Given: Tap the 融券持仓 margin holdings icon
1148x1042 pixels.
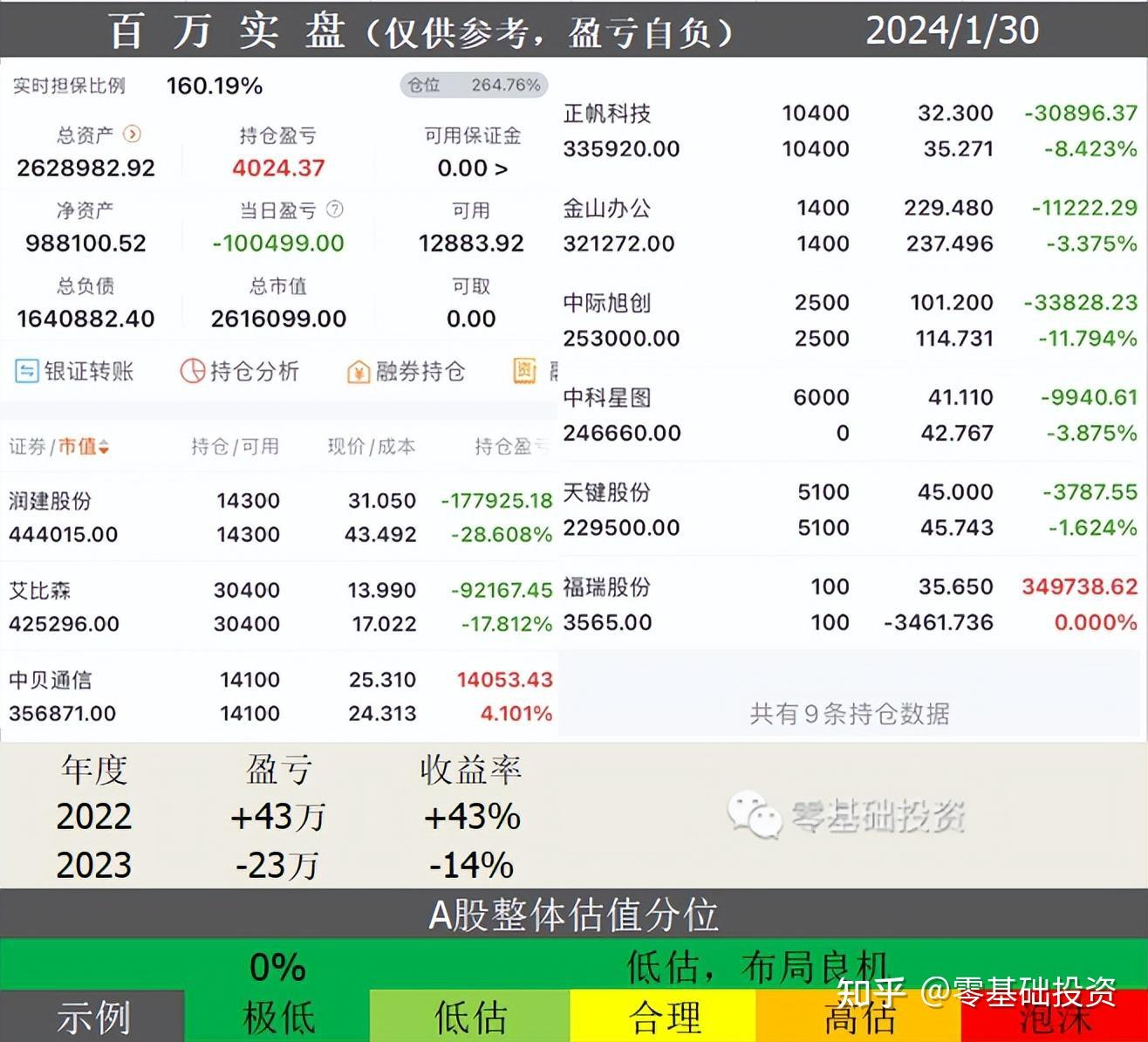Looking at the screenshot, I should [x=406, y=371].
